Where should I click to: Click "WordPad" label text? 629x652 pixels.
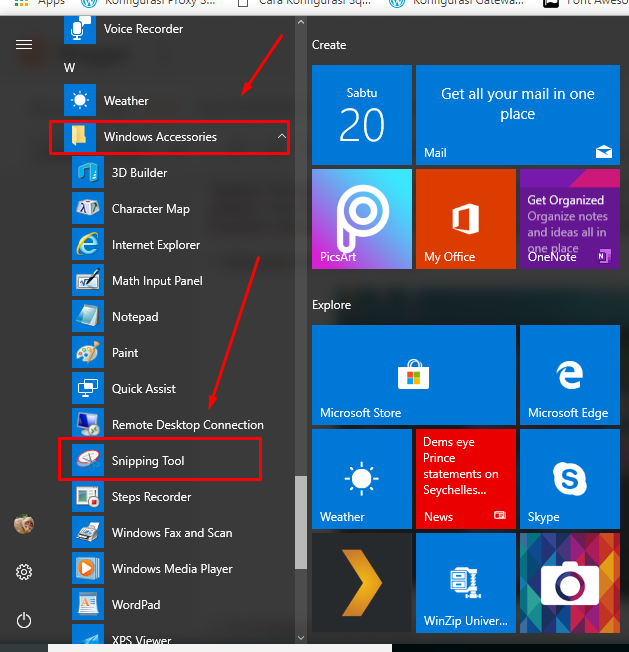pos(136,605)
